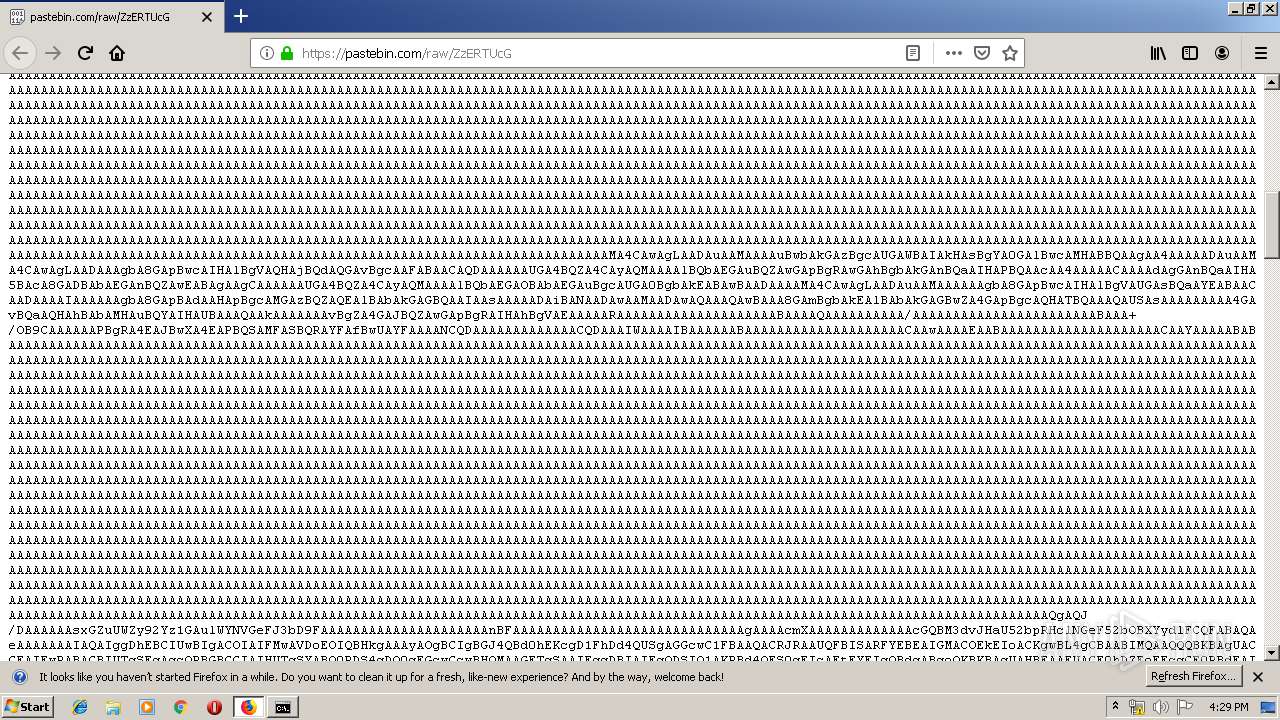Open the media player taskbar icon
The width and height of the screenshot is (1280, 720).
click(x=147, y=707)
